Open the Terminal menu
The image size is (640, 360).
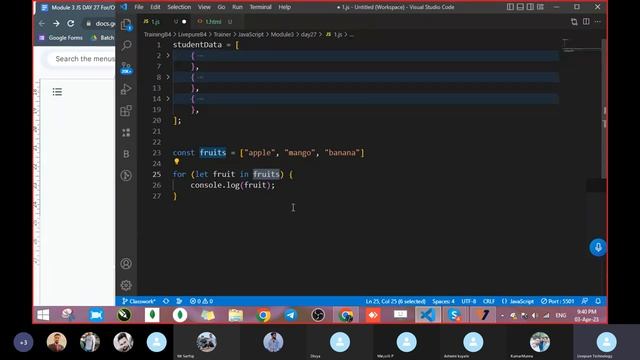point(260,7)
